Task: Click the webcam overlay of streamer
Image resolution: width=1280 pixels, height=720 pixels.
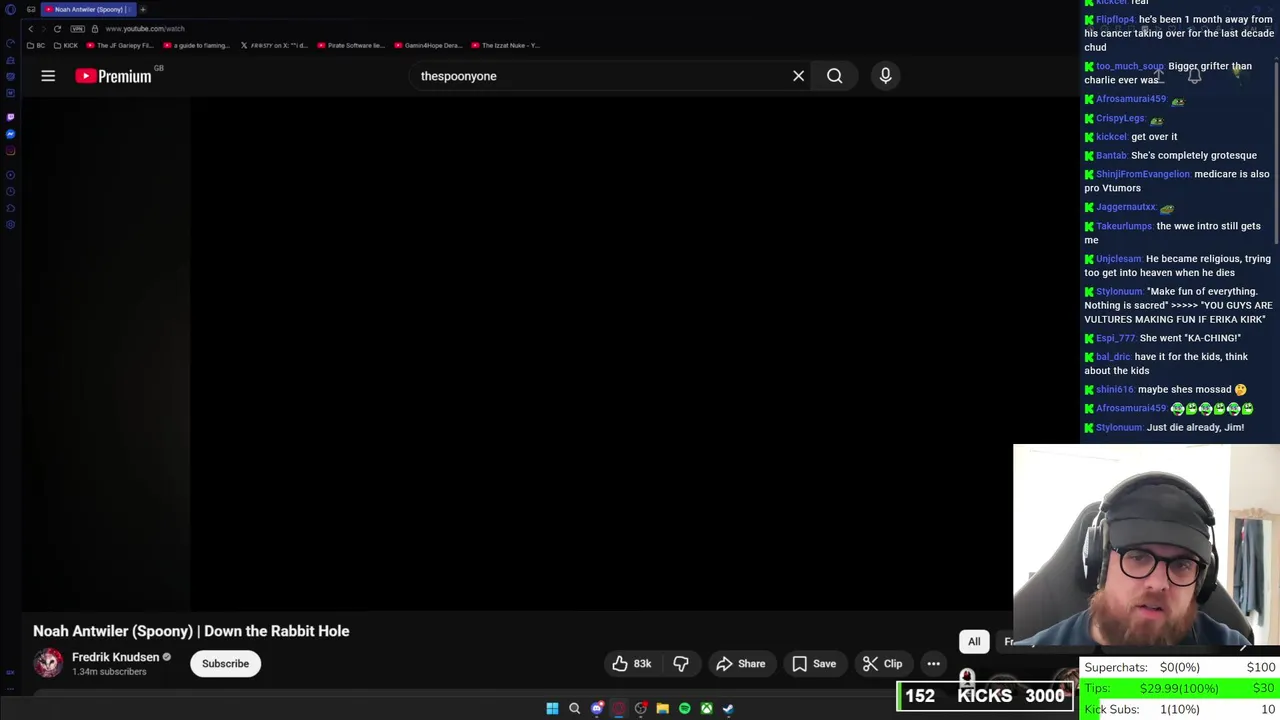Action: [1146, 546]
